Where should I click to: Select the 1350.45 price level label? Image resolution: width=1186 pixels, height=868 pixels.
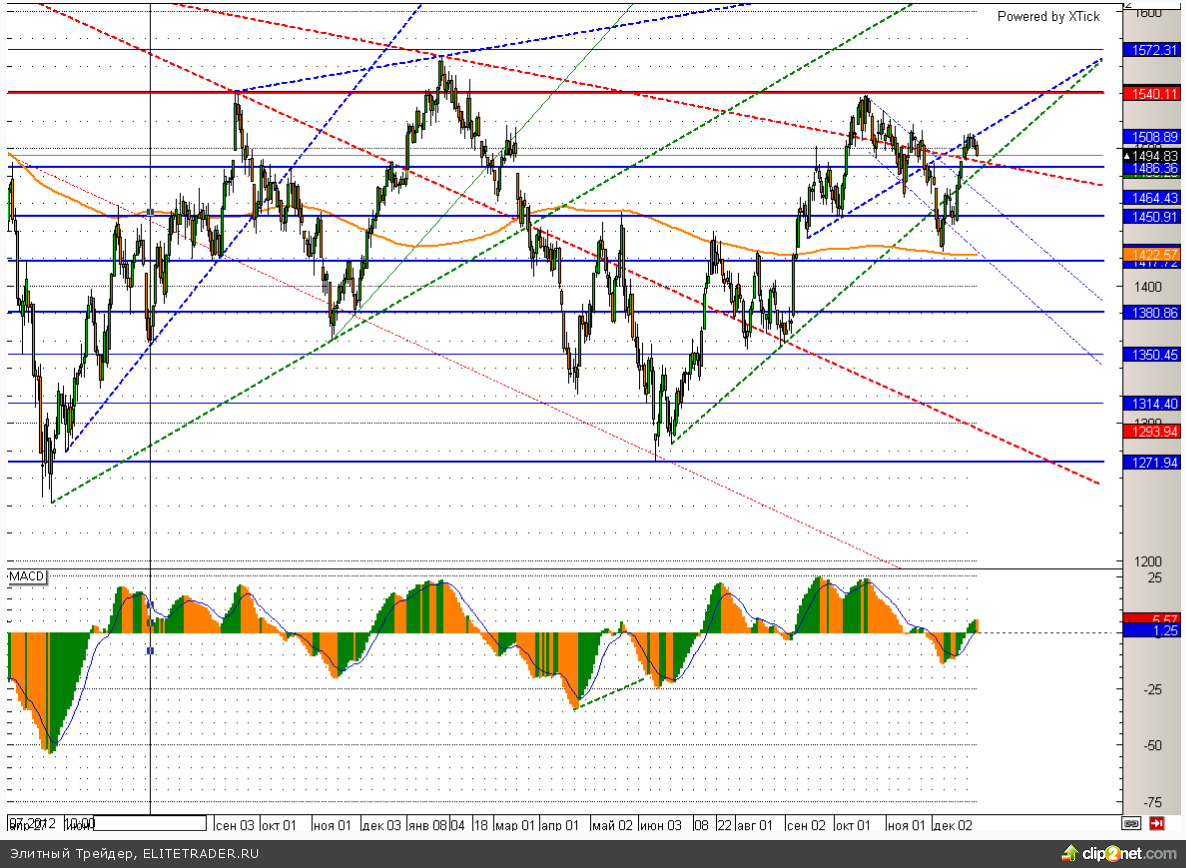pos(1151,355)
